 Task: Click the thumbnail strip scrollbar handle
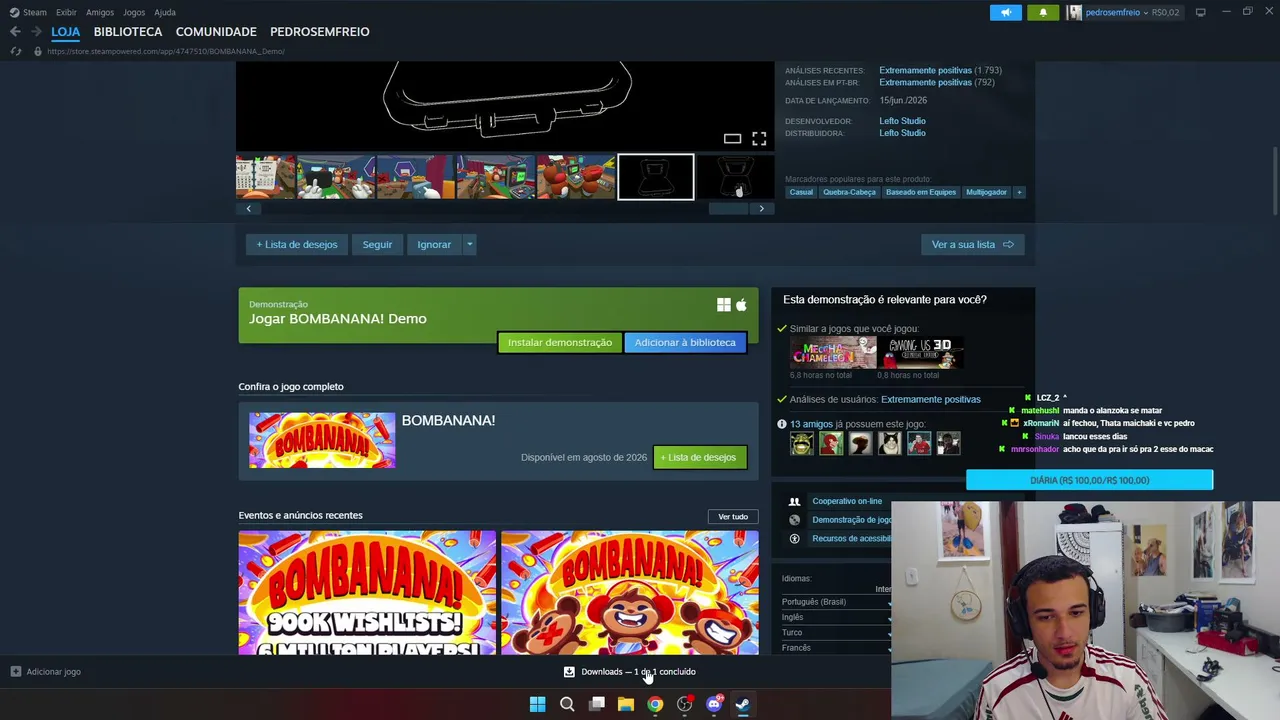click(728, 209)
